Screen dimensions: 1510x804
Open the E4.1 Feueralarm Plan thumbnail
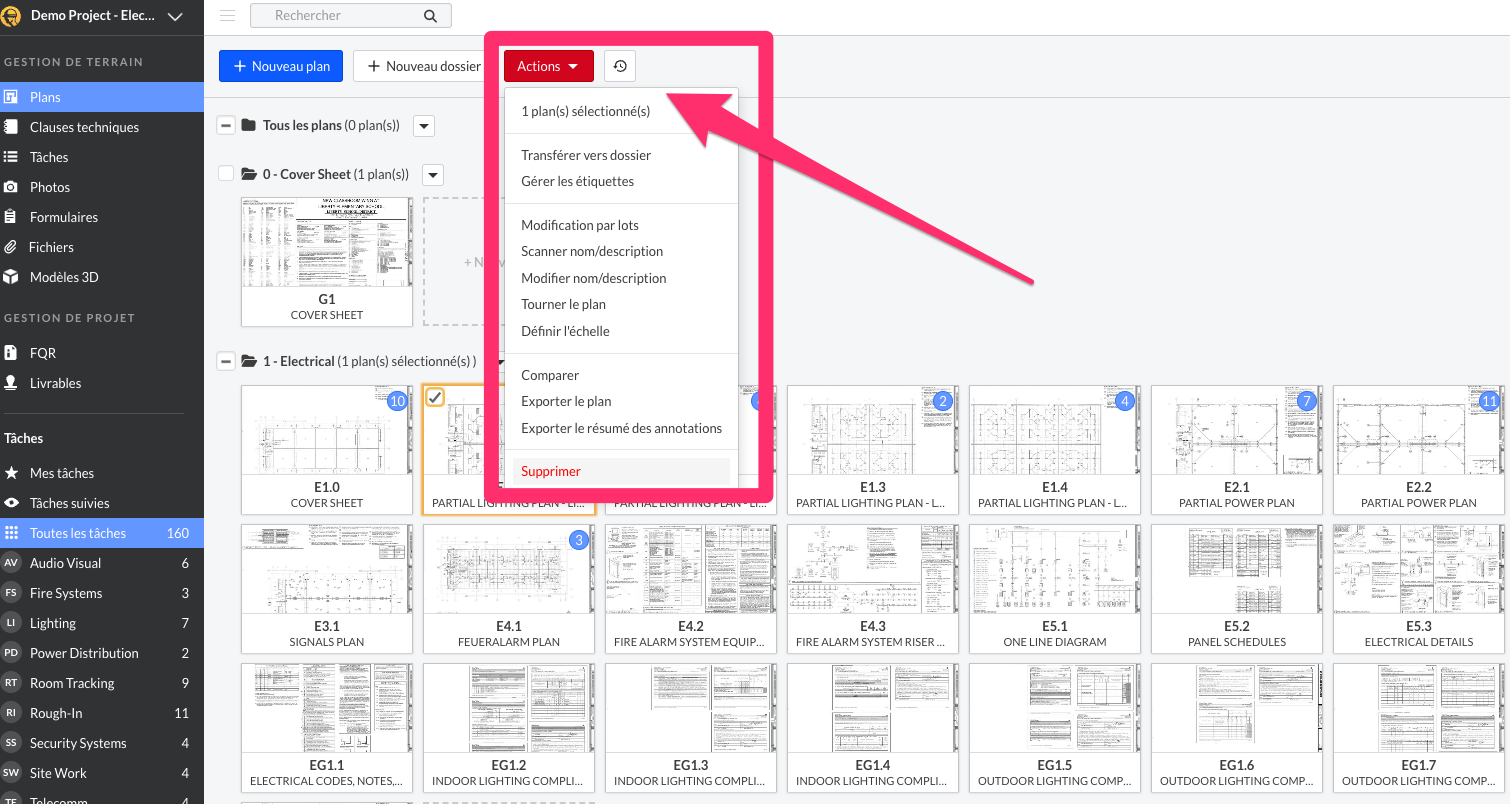click(509, 589)
